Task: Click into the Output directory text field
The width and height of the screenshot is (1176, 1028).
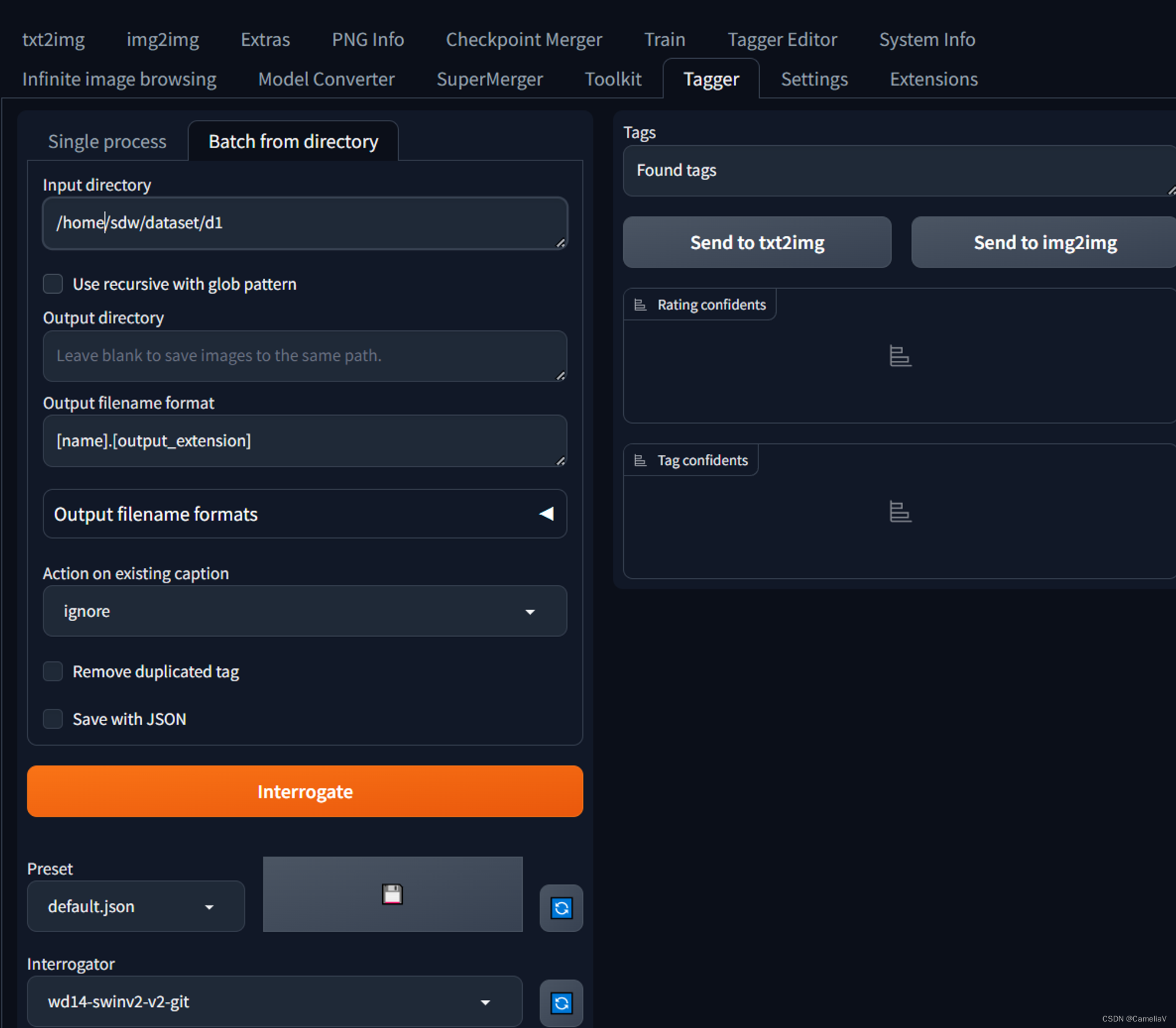Action: (x=305, y=356)
